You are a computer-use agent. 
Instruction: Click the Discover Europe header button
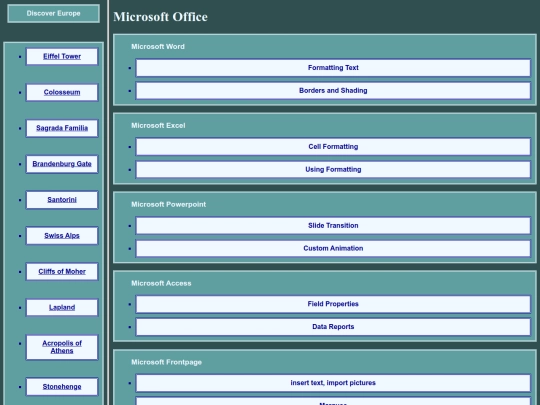(x=53, y=13)
